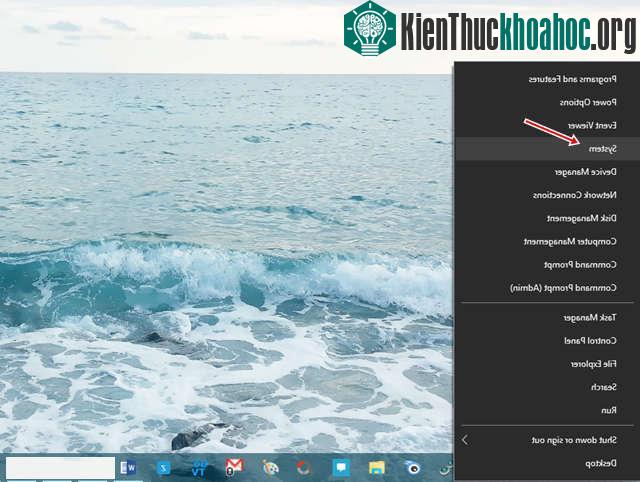Open Control Panel from the menu
This screenshot has height=482, width=640.
point(547,341)
